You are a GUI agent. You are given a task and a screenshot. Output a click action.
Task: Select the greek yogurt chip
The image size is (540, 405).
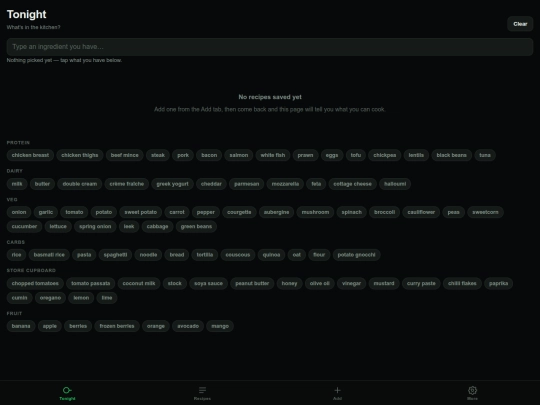pos(173,184)
